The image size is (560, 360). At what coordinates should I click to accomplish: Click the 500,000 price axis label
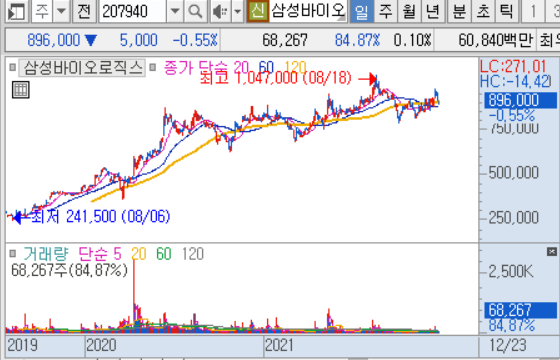click(514, 173)
